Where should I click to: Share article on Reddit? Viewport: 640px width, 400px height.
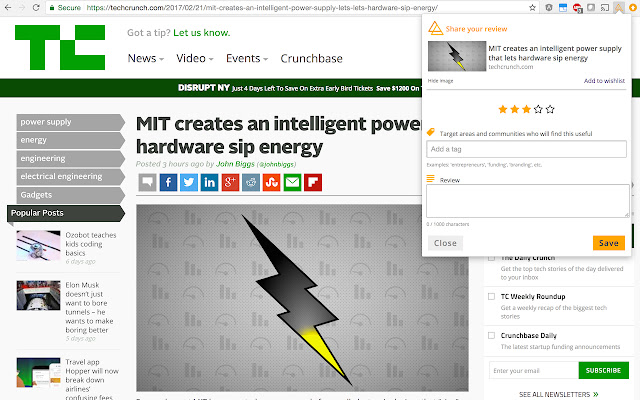(x=251, y=182)
